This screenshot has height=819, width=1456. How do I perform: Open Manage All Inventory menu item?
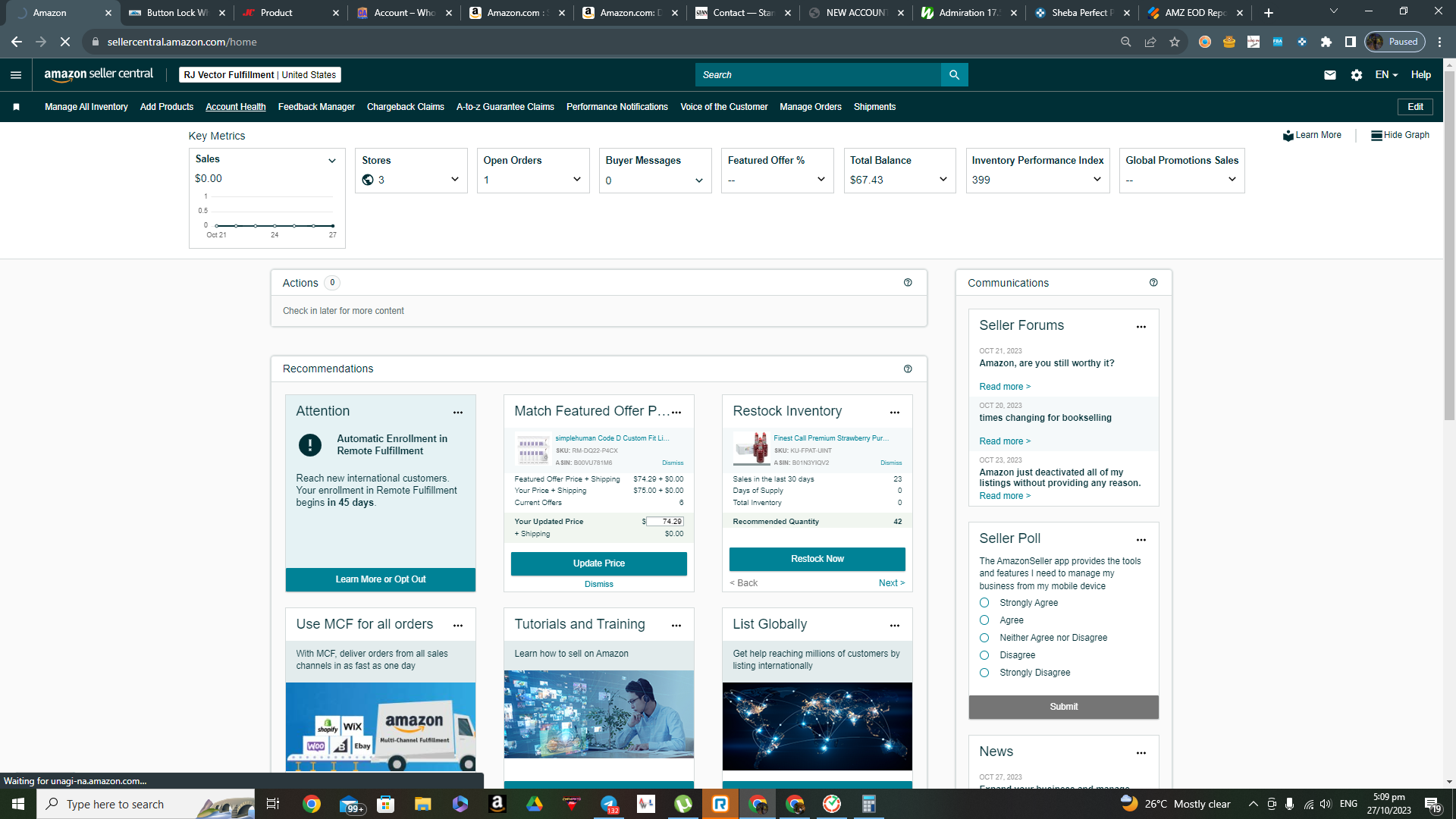[x=86, y=107]
